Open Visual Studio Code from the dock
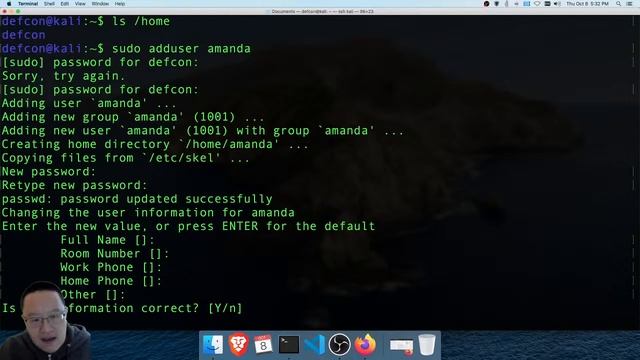640x360 pixels. pos(315,345)
